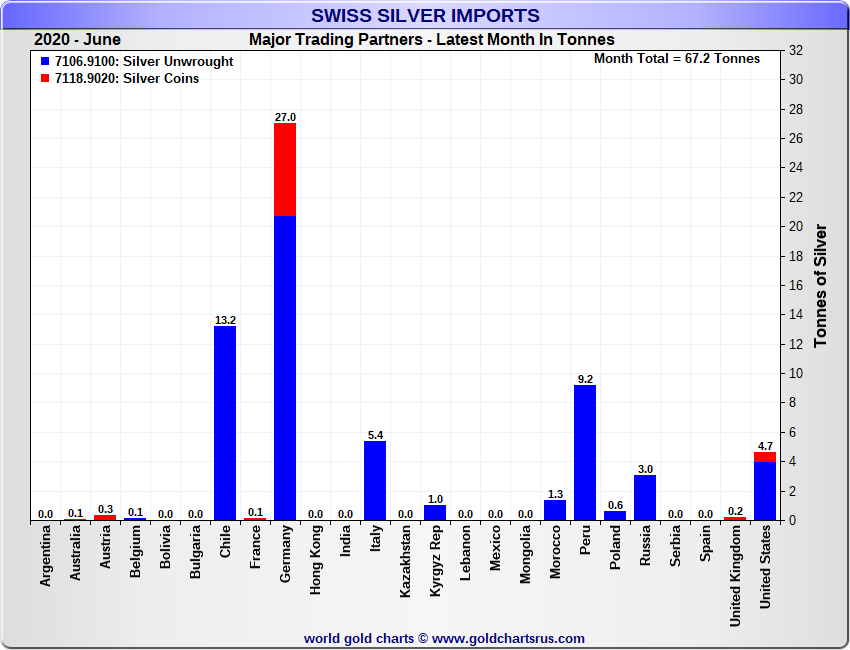Viewport: 850px width, 650px height.
Task: Click the Poland bar
Action: tap(615, 515)
